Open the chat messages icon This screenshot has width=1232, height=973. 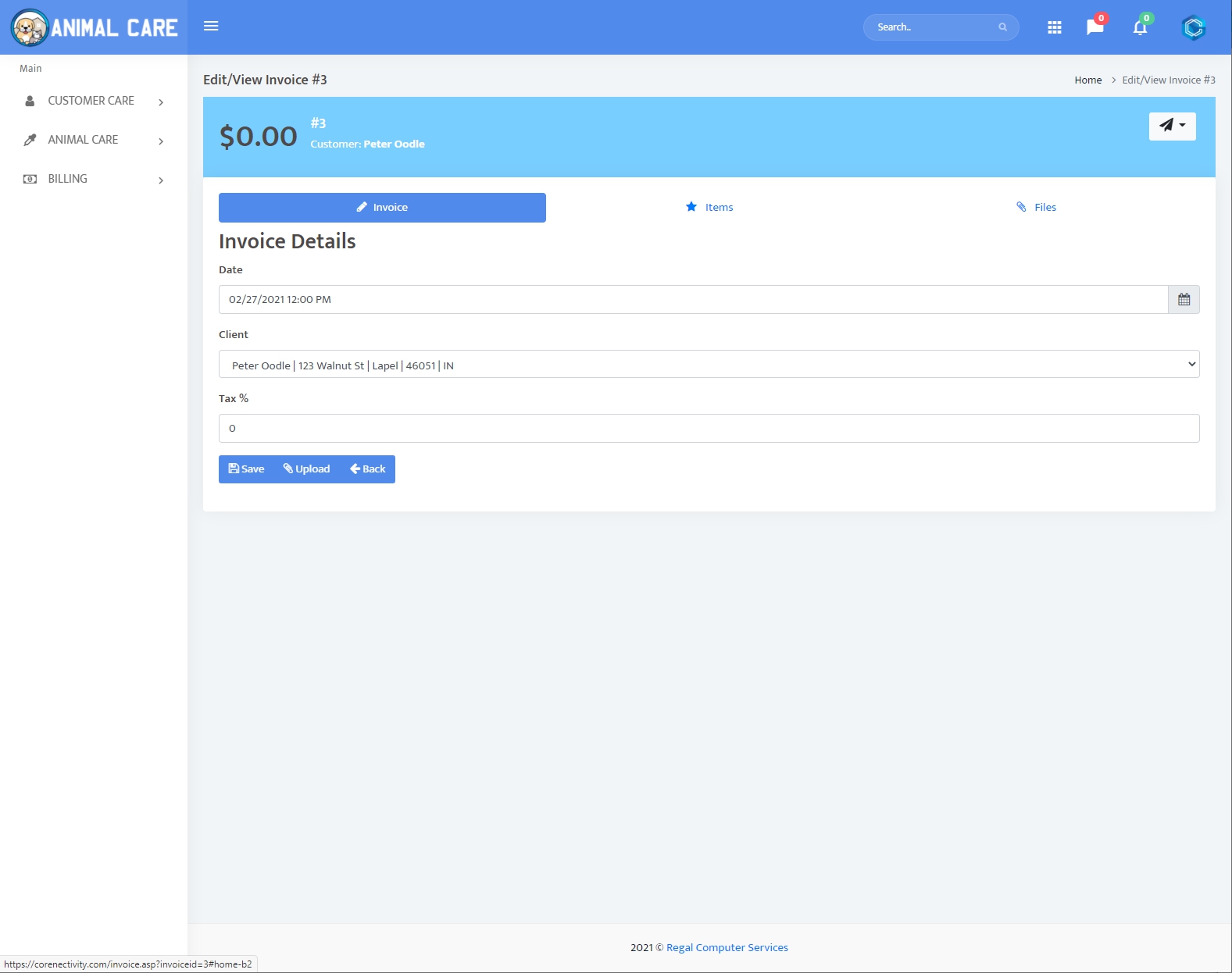pyautogui.click(x=1095, y=27)
